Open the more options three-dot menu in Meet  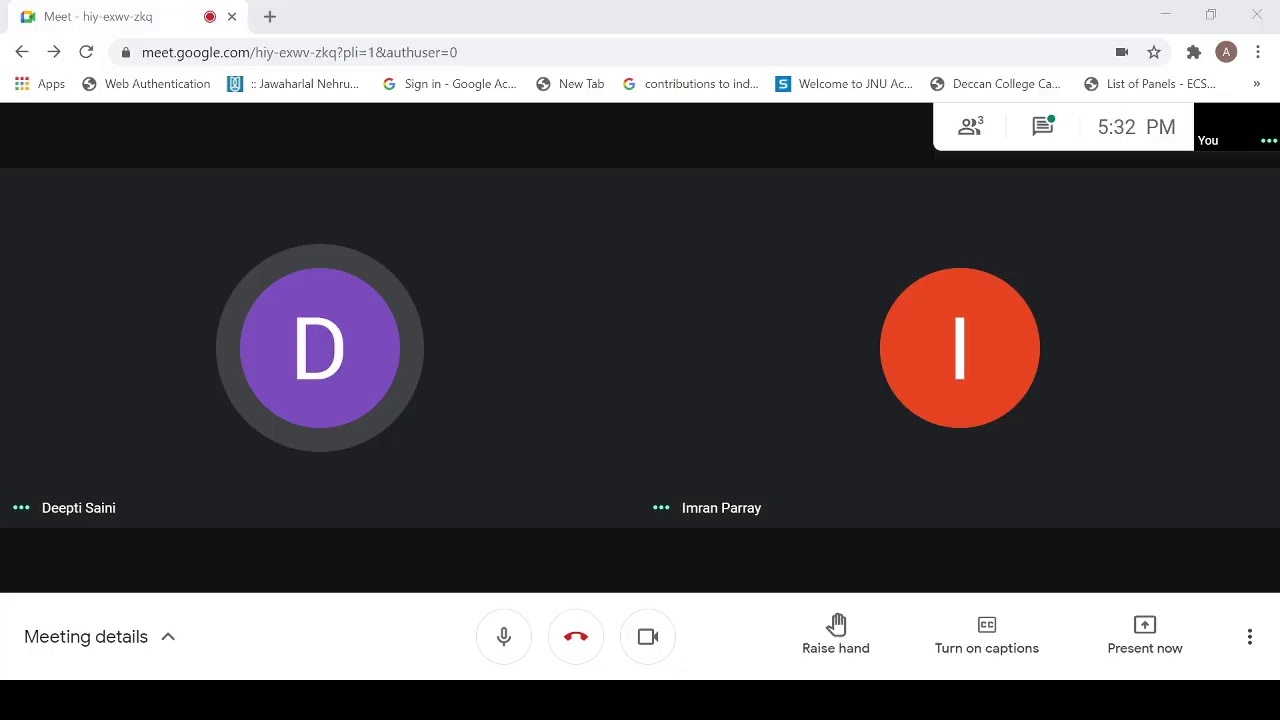(x=1249, y=637)
